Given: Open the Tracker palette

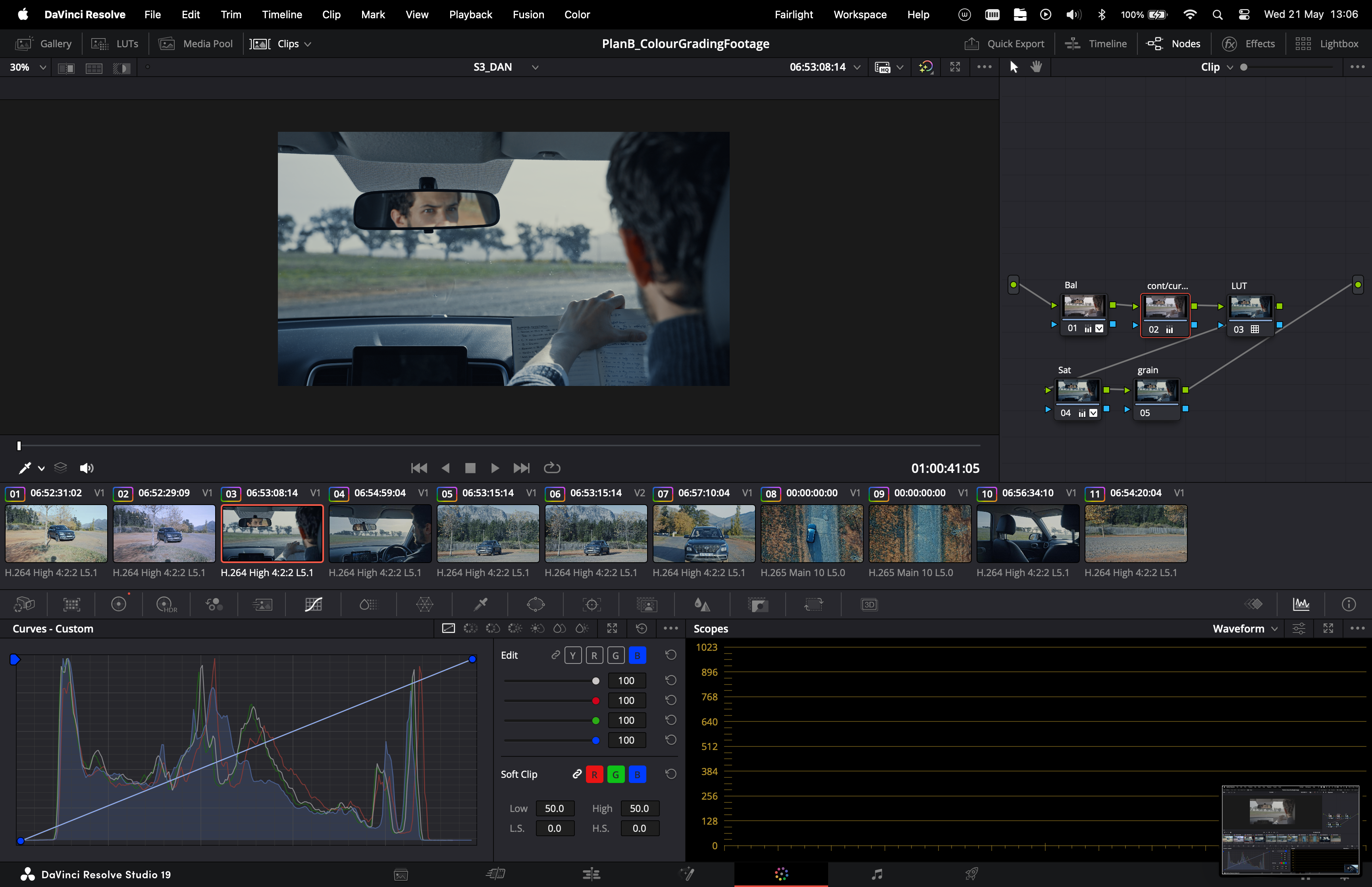Looking at the screenshot, I should [591, 604].
